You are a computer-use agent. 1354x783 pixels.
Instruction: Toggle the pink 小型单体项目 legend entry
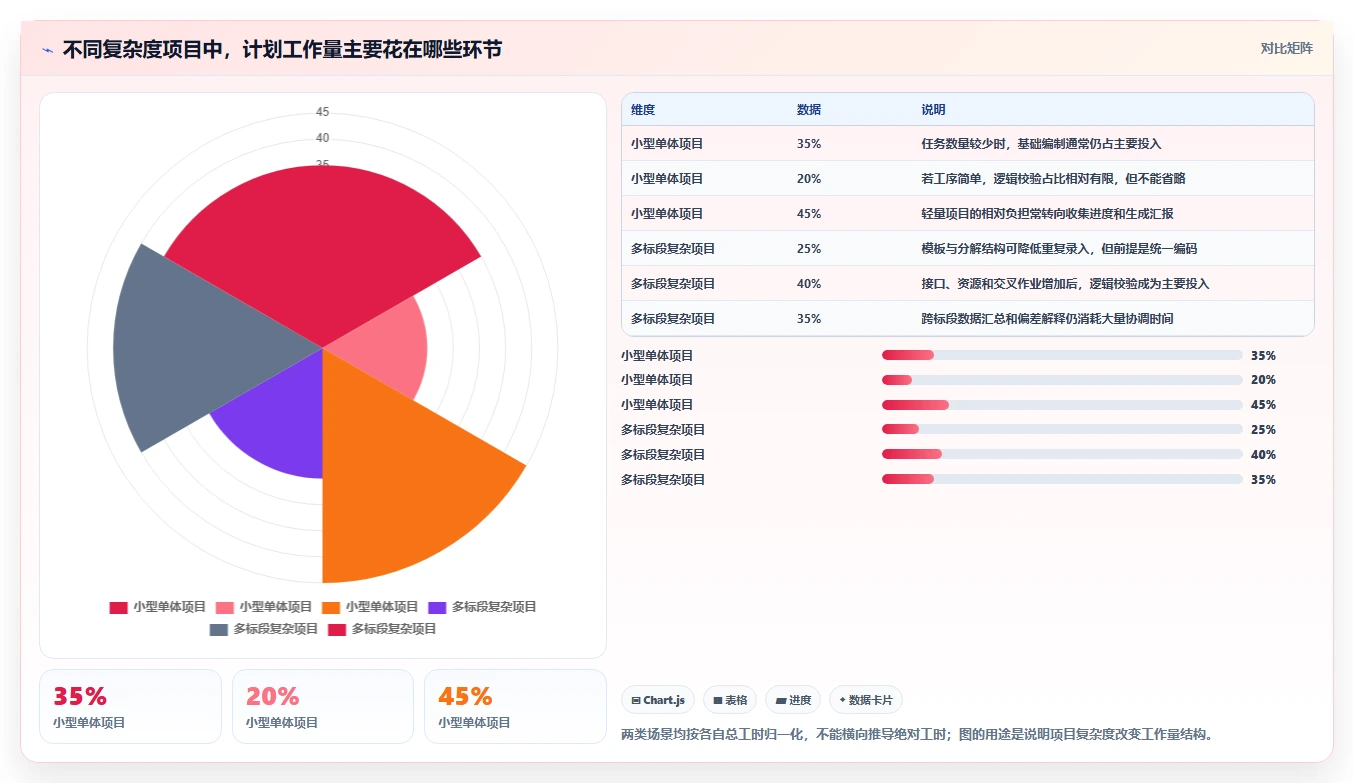(x=264, y=607)
